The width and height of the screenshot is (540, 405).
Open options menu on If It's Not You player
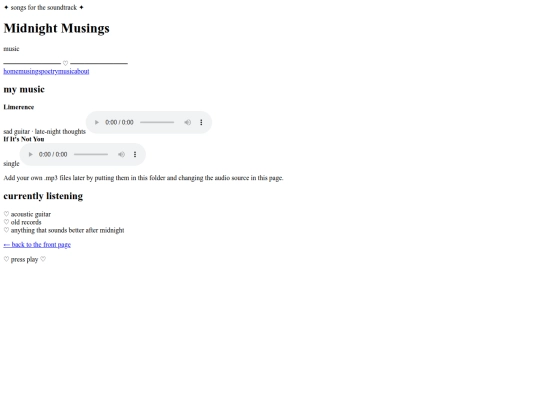coord(135,154)
